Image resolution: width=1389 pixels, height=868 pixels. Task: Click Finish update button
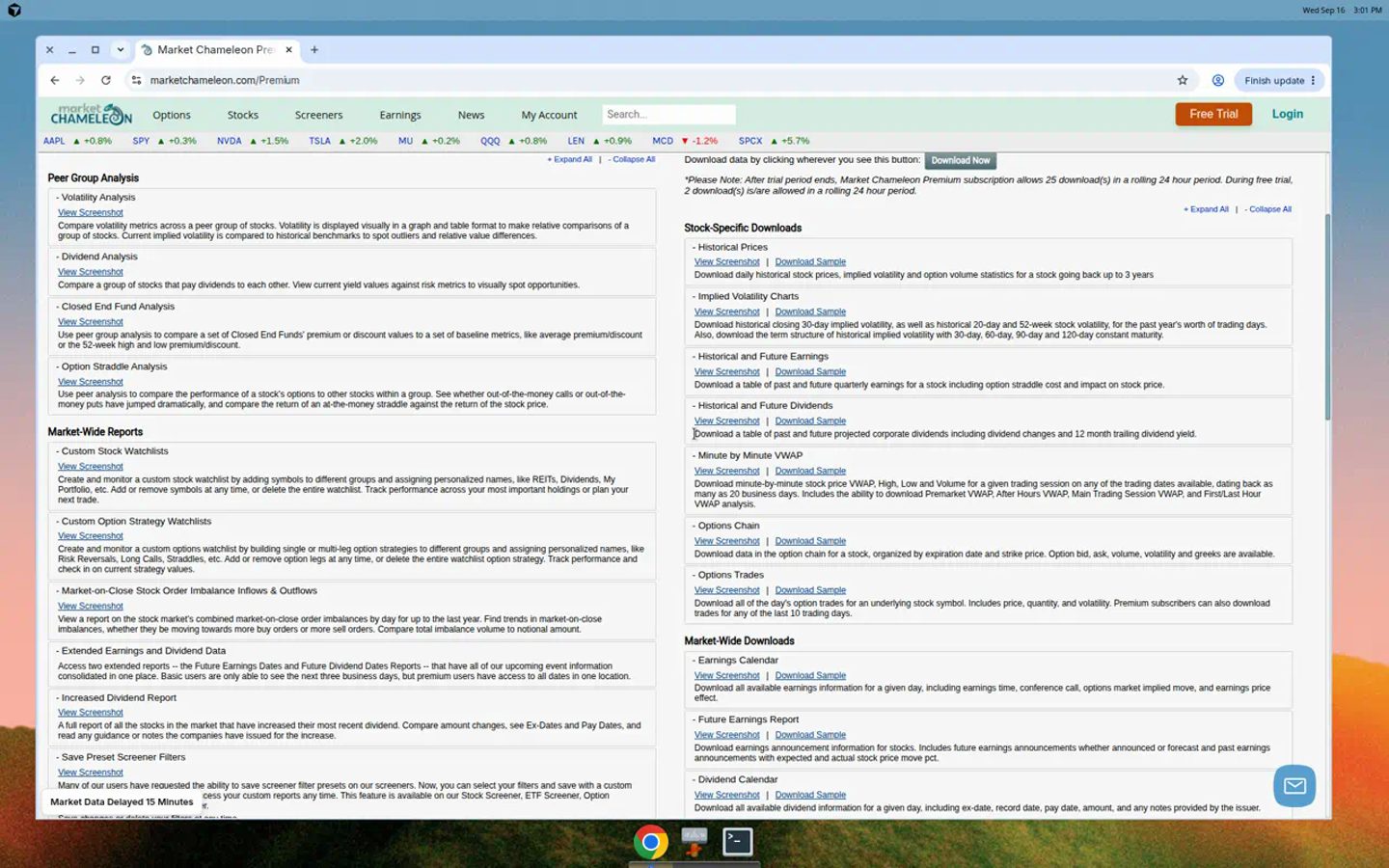(x=1280, y=80)
